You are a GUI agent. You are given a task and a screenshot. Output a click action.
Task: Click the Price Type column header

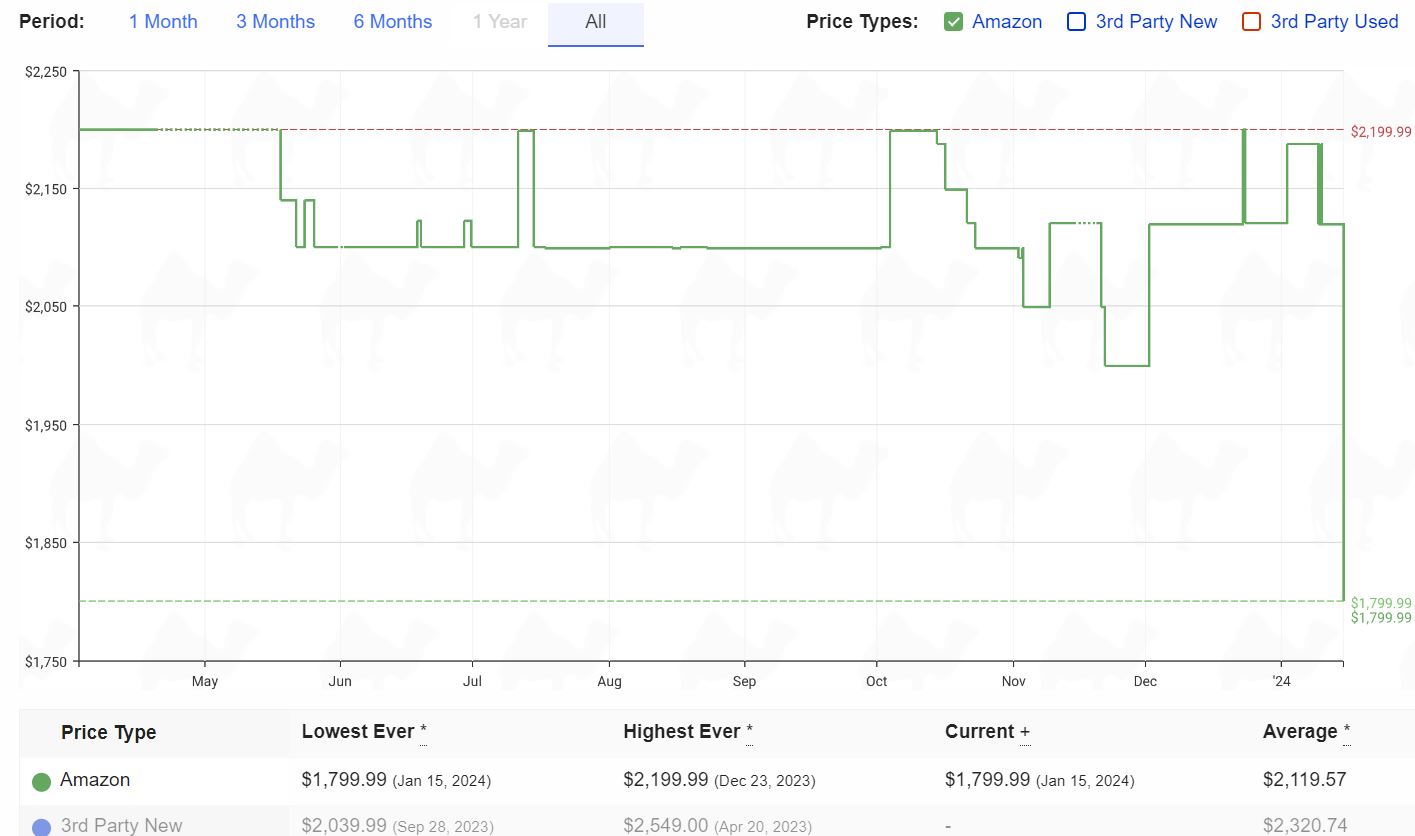(108, 733)
